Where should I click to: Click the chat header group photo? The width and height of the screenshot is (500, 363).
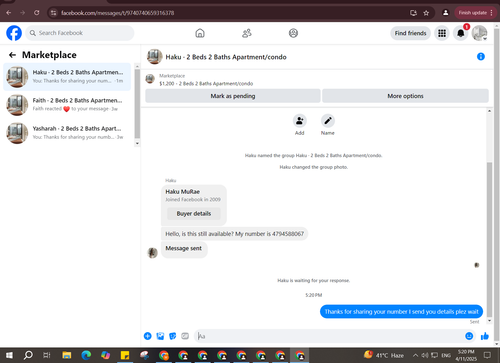tap(154, 57)
